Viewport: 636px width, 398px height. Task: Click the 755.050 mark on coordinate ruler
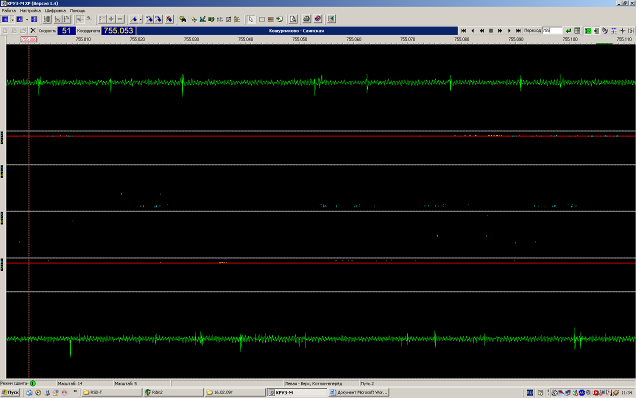click(x=300, y=39)
